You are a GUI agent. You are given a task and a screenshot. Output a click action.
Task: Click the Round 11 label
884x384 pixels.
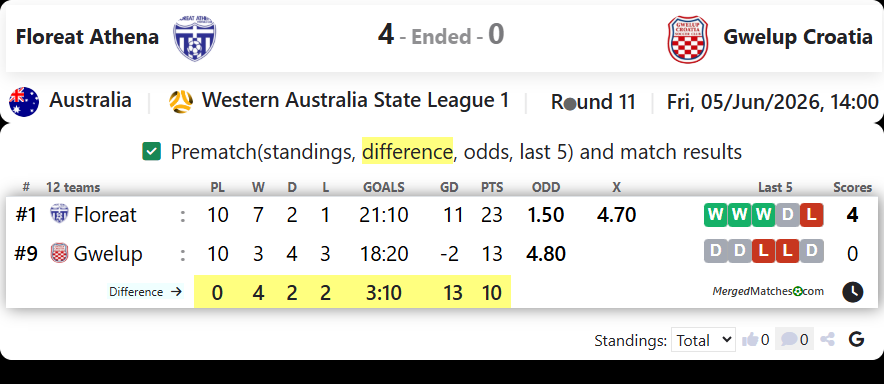(593, 102)
